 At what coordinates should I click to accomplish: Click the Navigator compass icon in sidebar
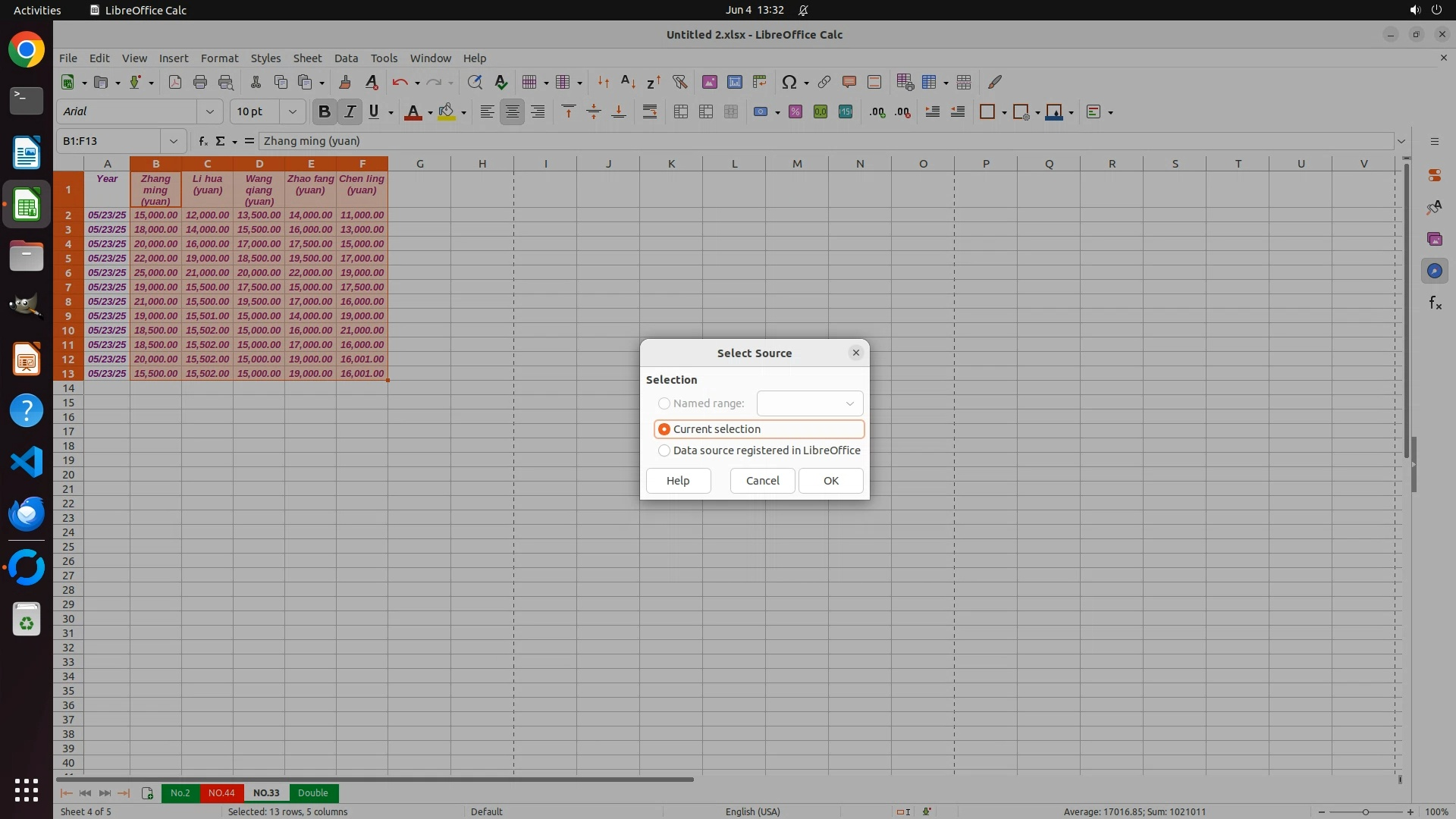coord(1434,271)
